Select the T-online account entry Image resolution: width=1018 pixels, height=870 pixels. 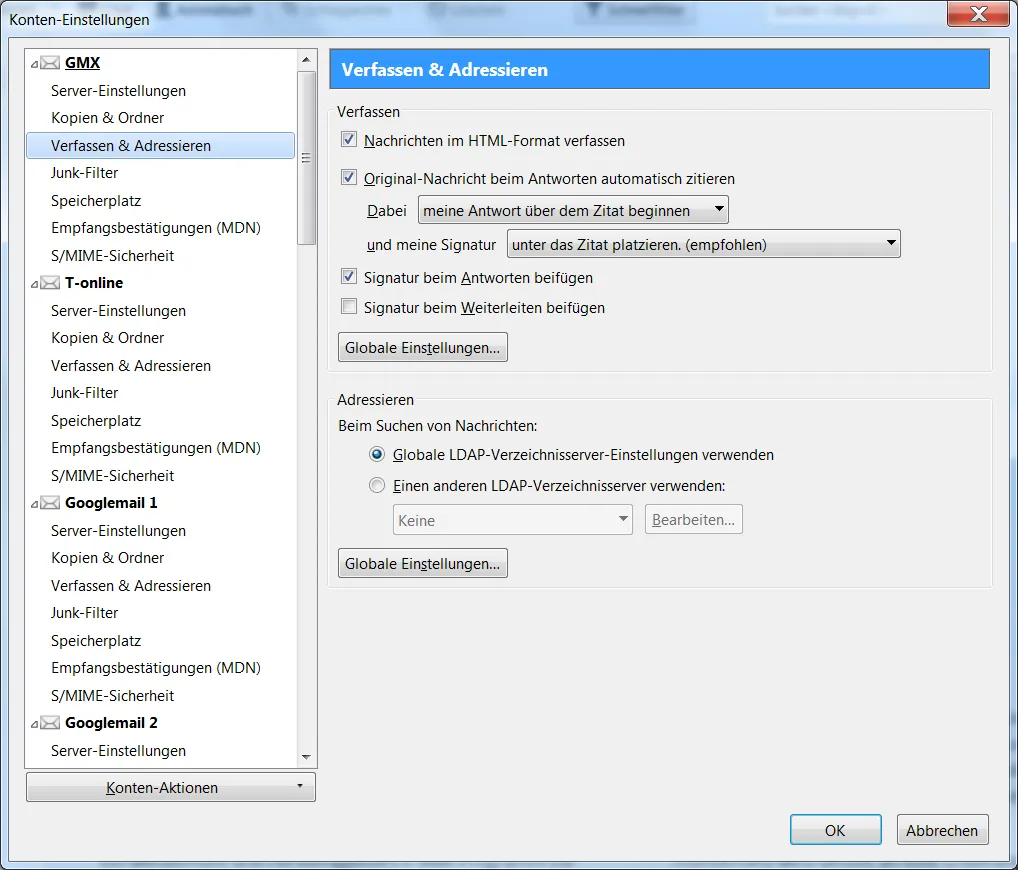click(94, 283)
